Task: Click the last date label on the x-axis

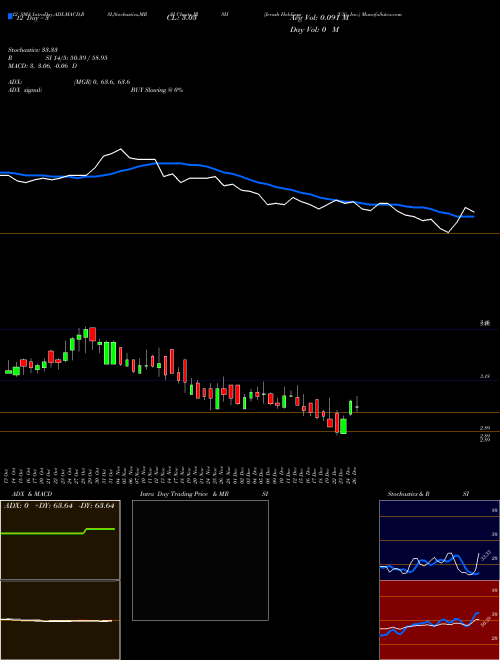Action: [356, 475]
